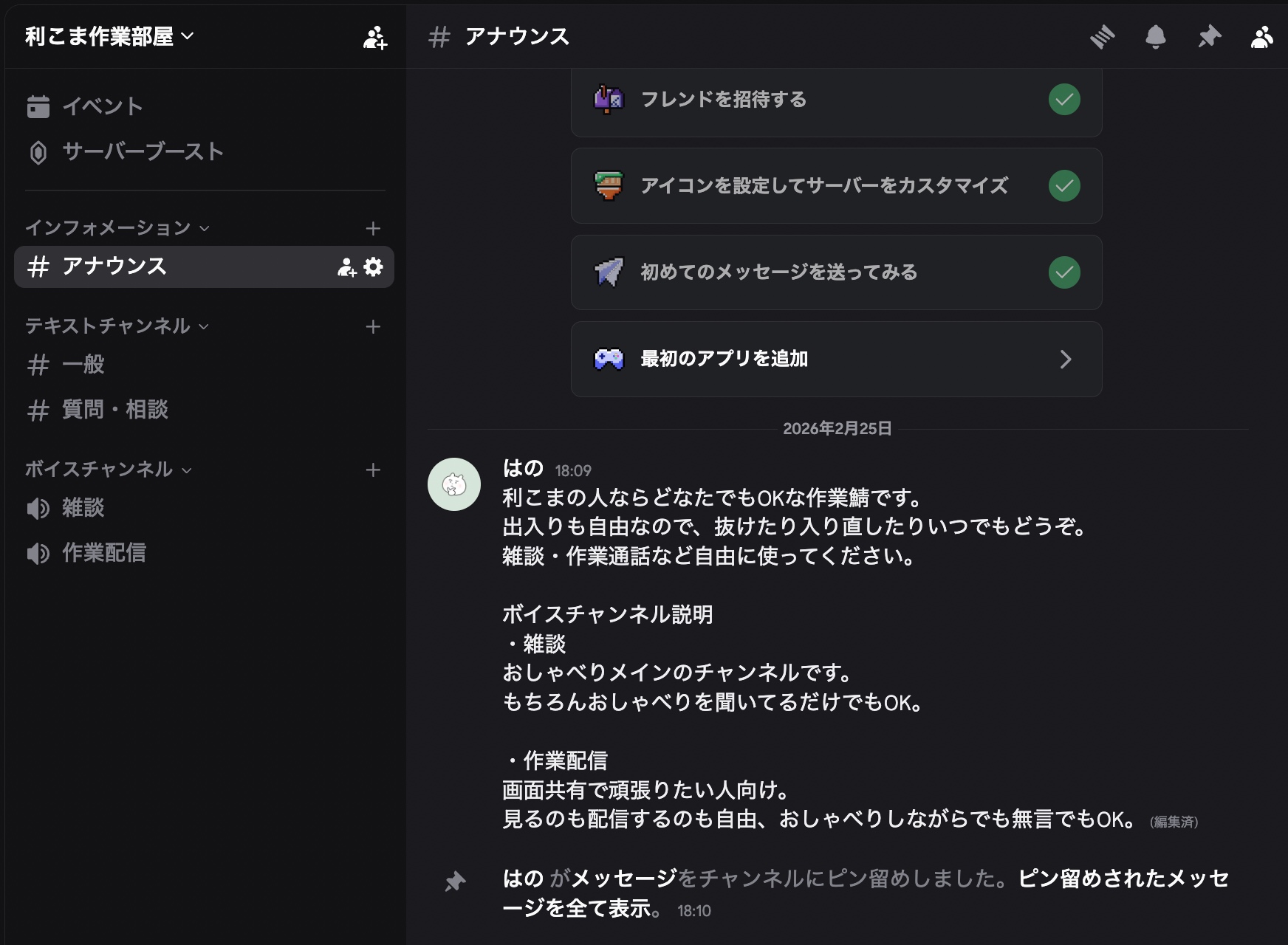Show the member list icon
The image size is (1288, 945).
point(1261,36)
